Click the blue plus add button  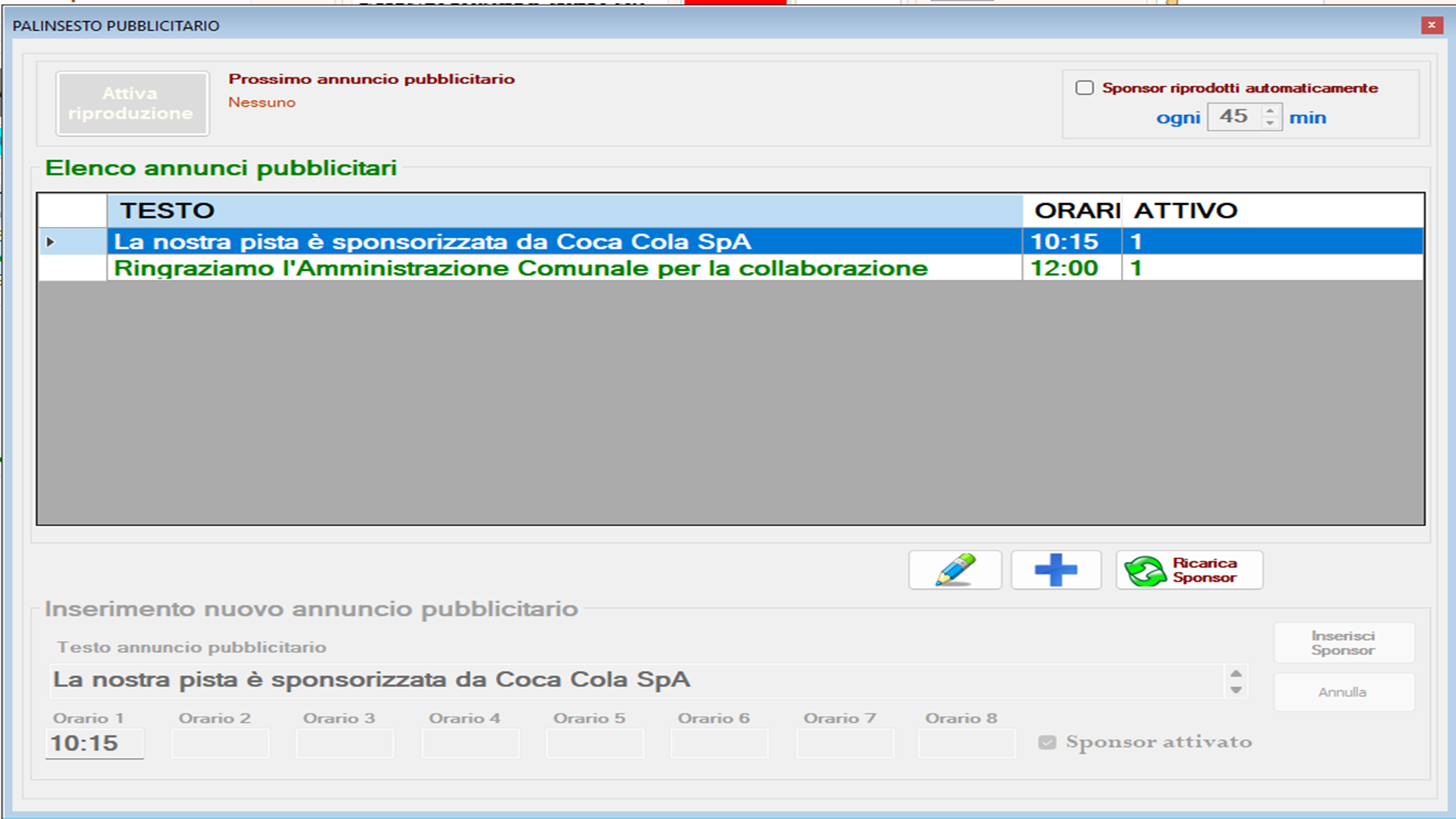tap(1056, 570)
